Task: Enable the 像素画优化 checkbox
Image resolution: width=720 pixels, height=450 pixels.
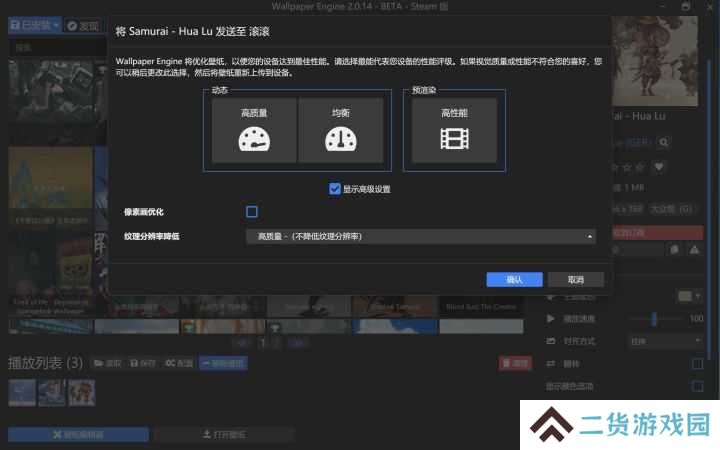Action: [x=252, y=212]
